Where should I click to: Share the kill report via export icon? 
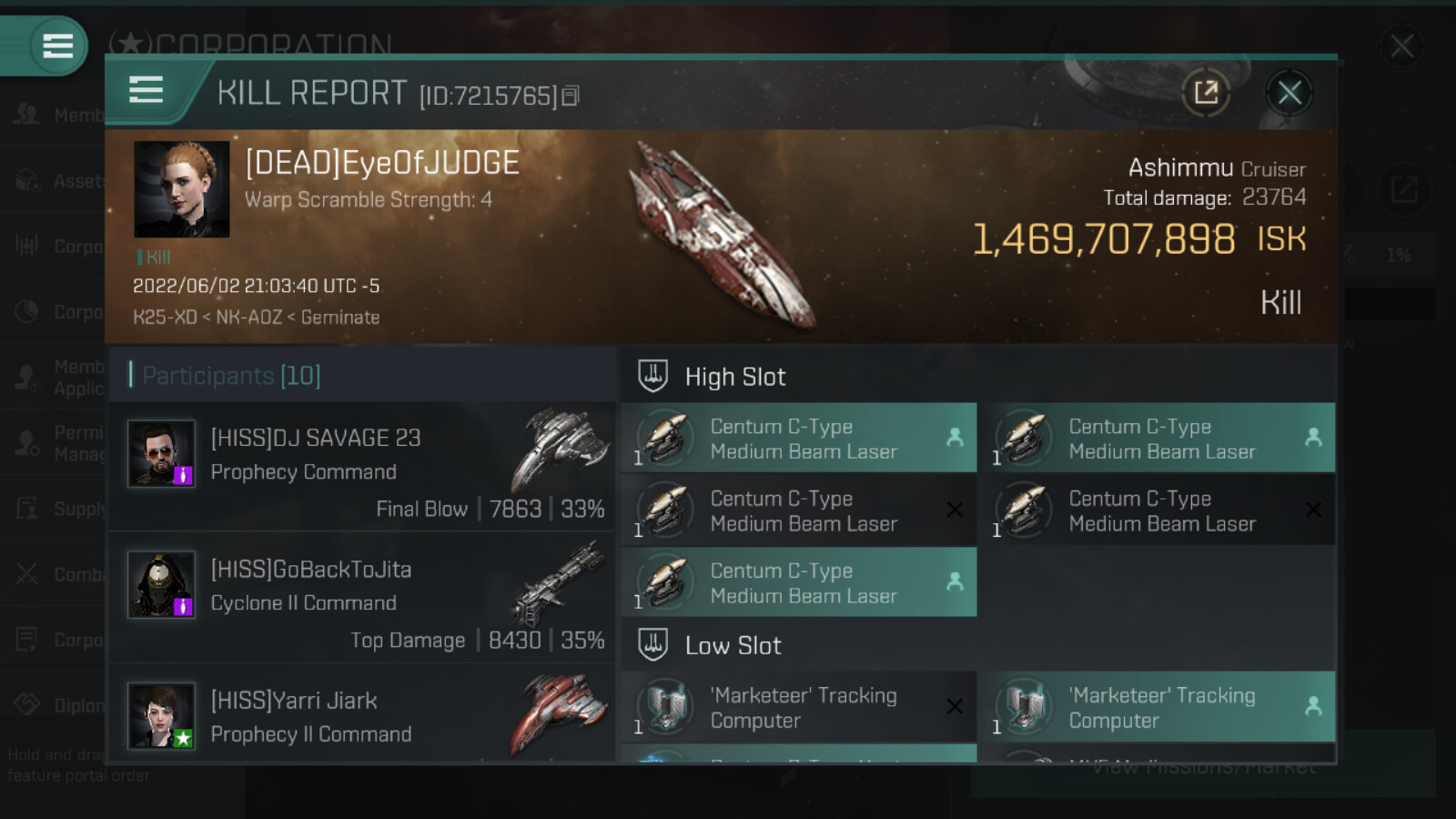tap(1206, 92)
